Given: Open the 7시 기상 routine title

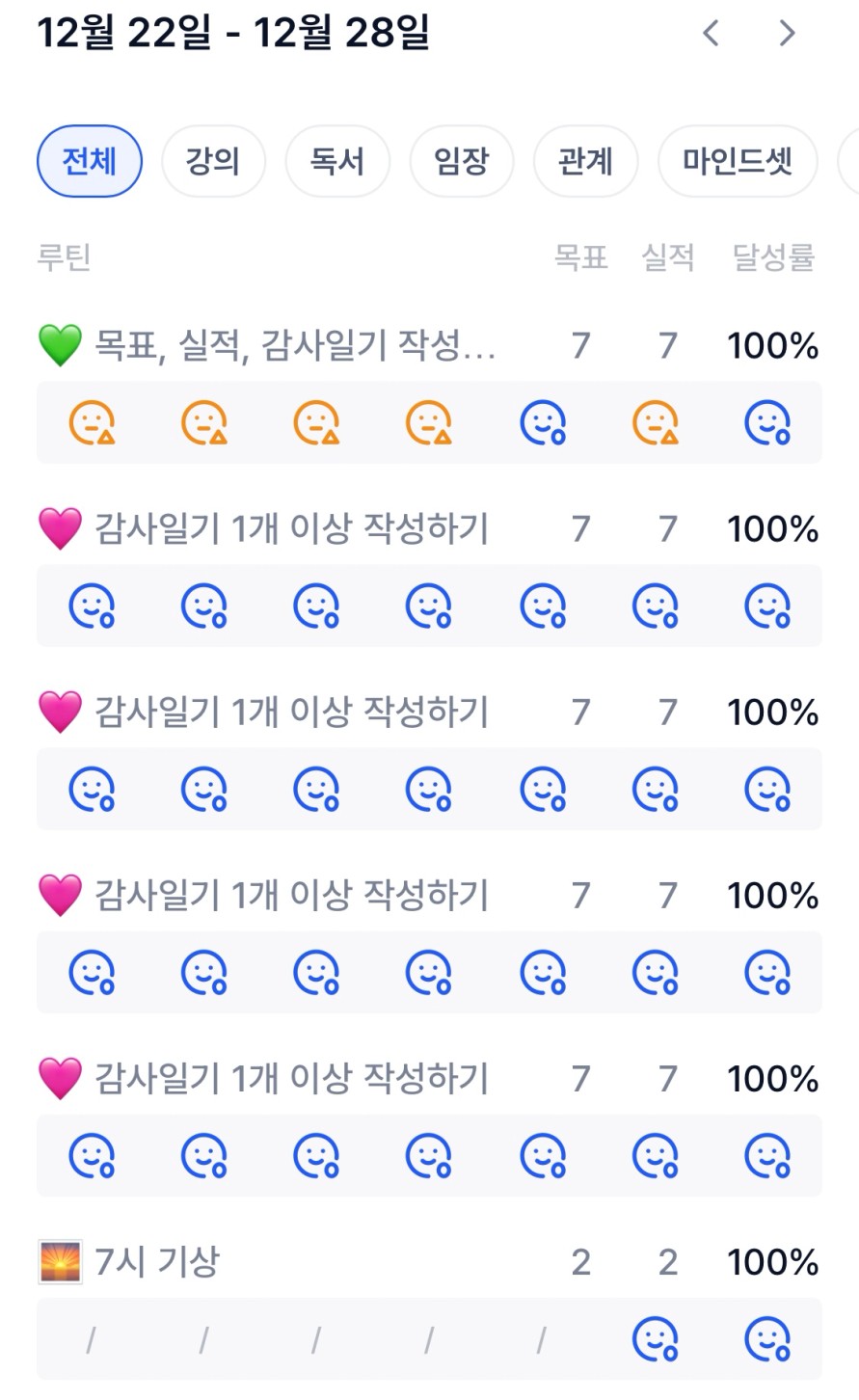Looking at the screenshot, I should coord(157,1262).
